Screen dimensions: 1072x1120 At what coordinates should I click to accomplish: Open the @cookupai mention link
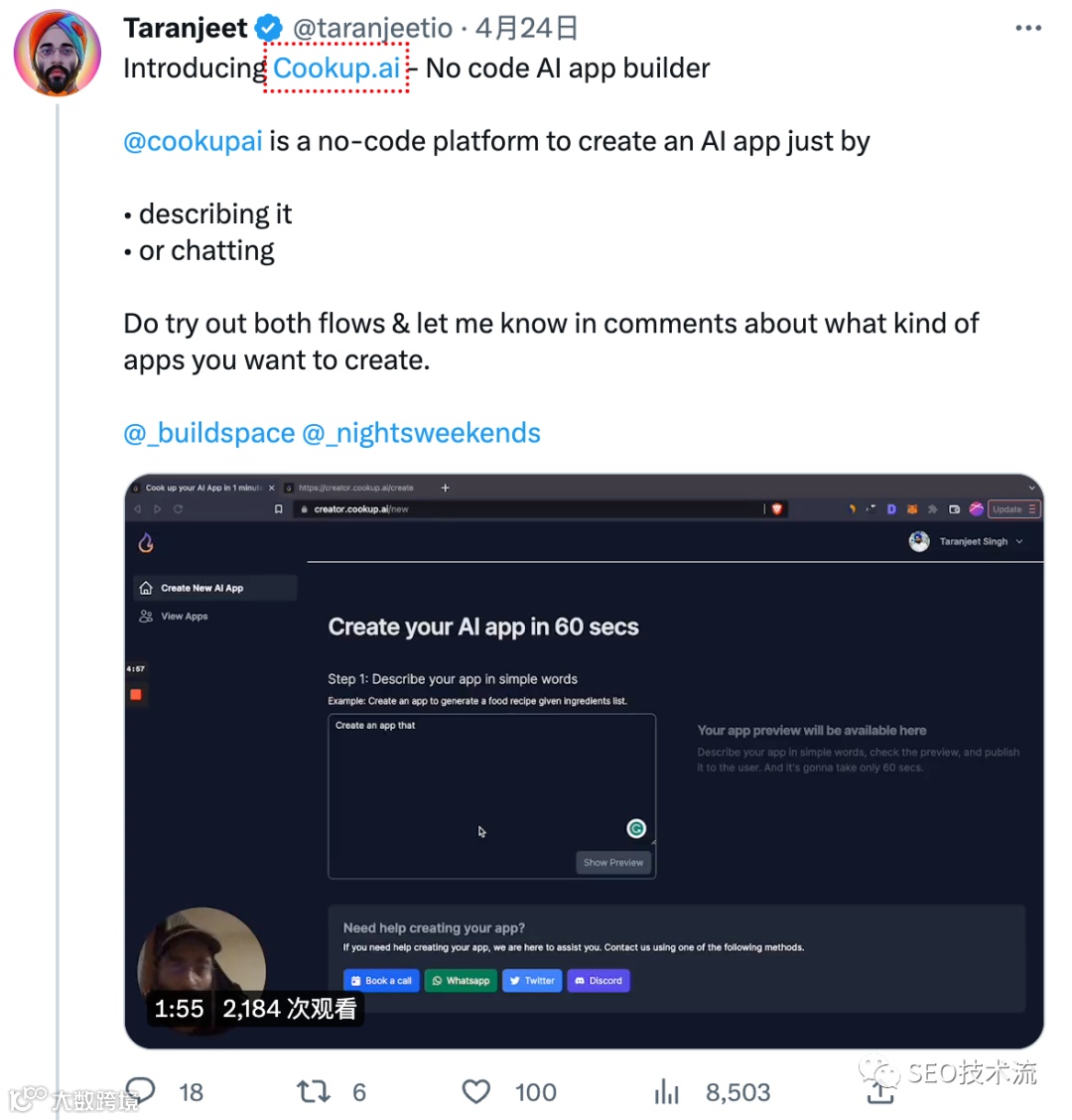tap(193, 141)
